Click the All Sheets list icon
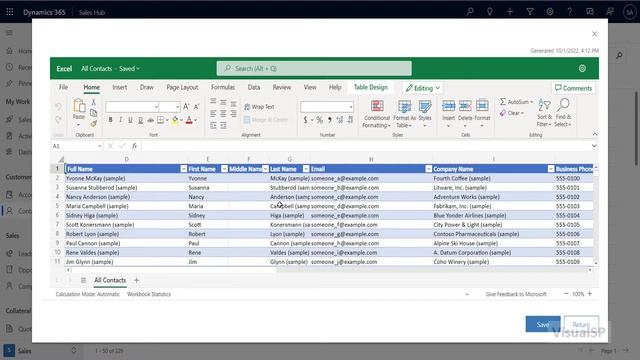Image resolution: width=640 pixels, height=360 pixels. (83, 280)
